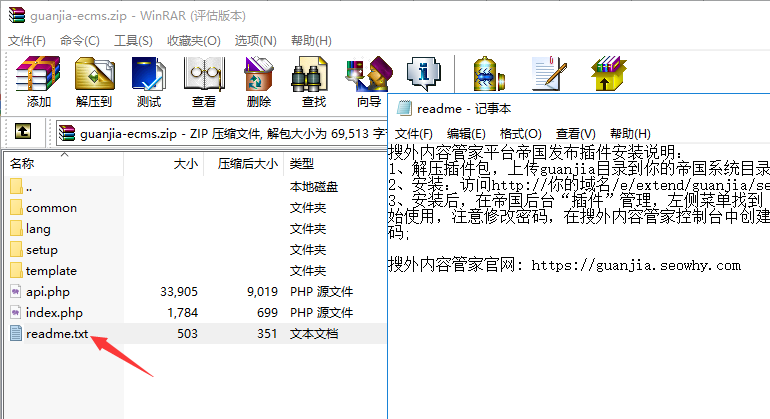This screenshot has height=419, width=770.
Task: Open the 向导 (Wizard) tool
Action: [368, 80]
